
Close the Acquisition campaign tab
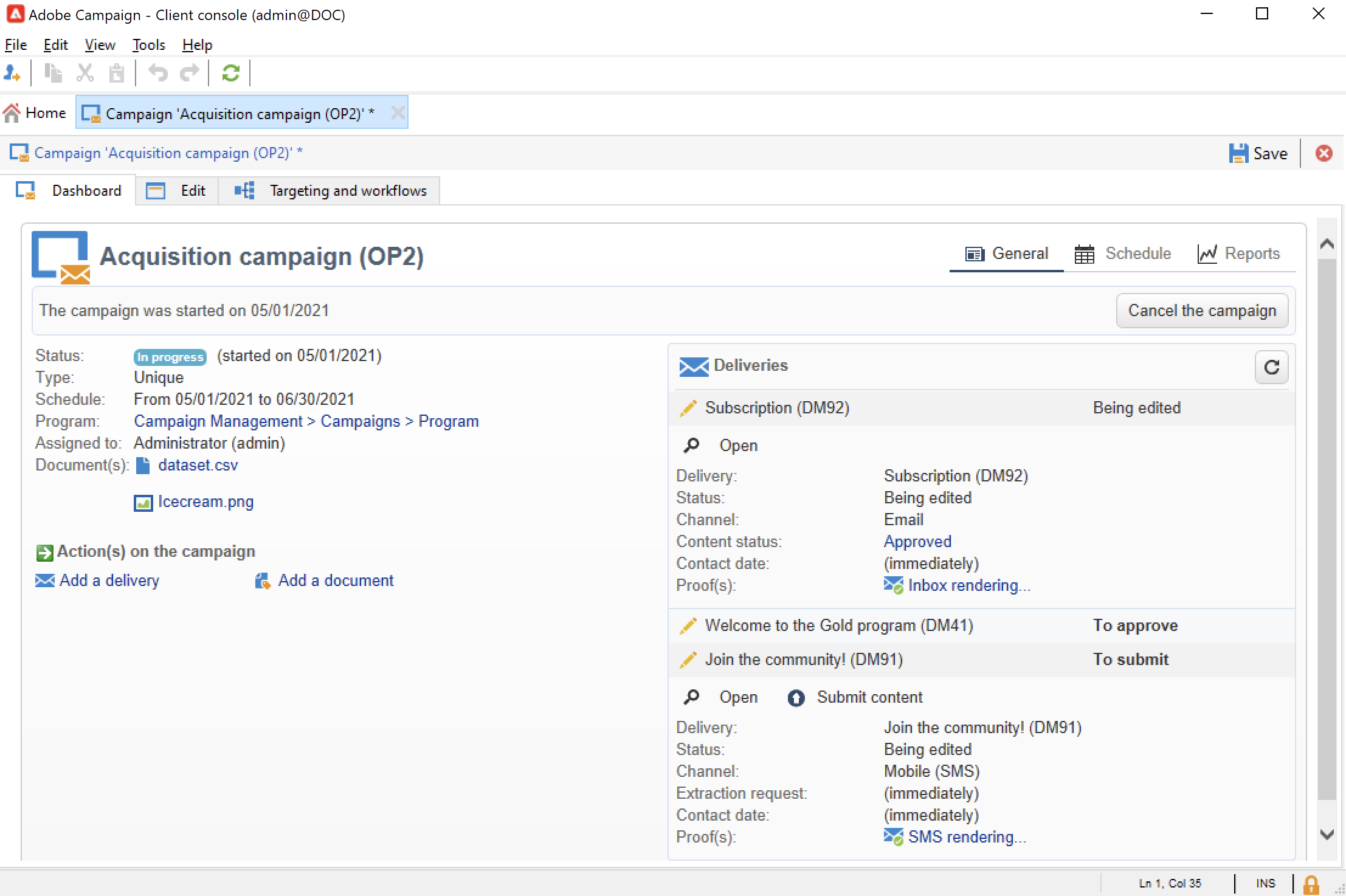pyautogui.click(x=398, y=113)
